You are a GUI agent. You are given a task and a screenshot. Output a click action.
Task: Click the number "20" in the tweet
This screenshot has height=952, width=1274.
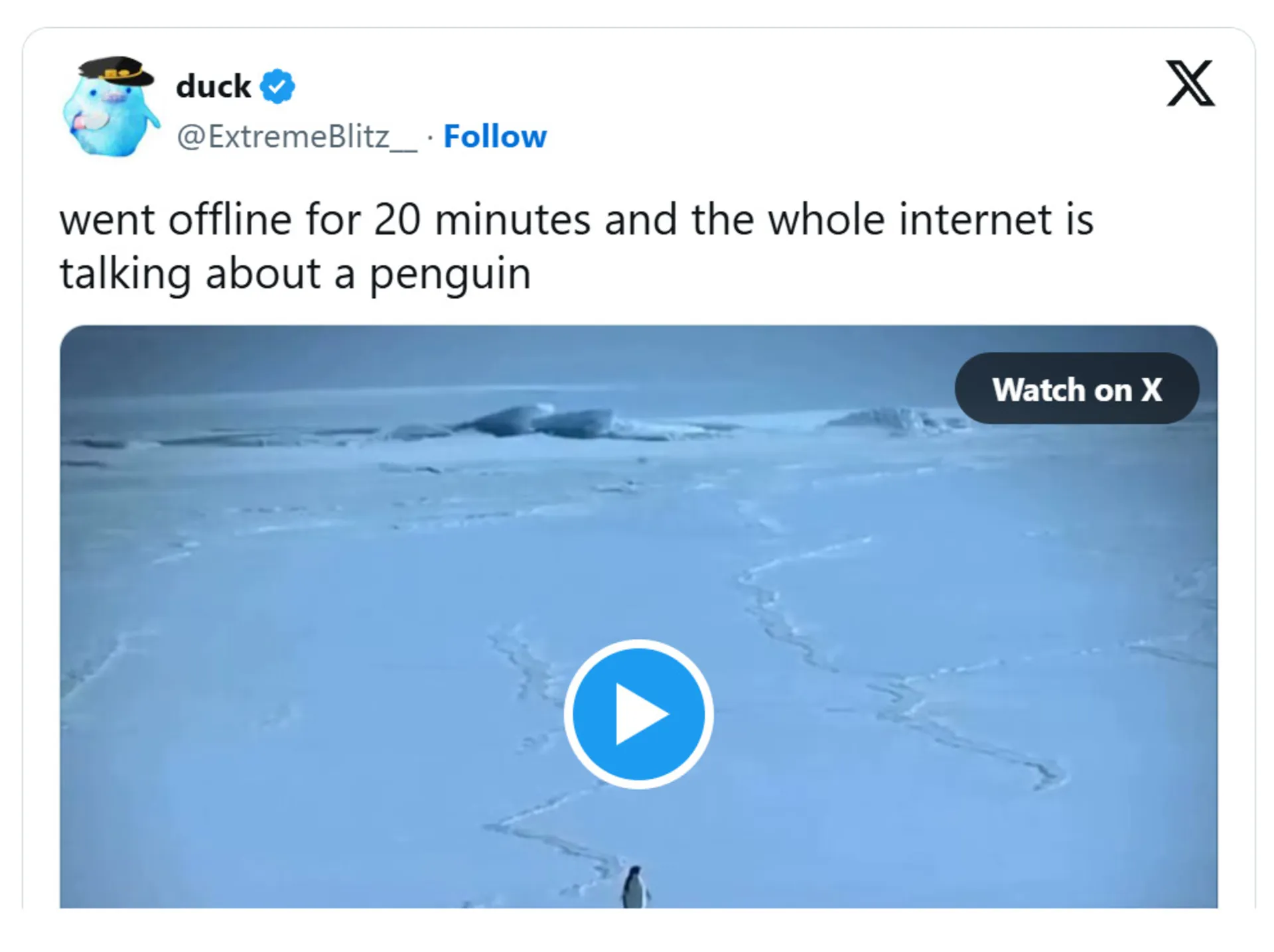point(397,220)
